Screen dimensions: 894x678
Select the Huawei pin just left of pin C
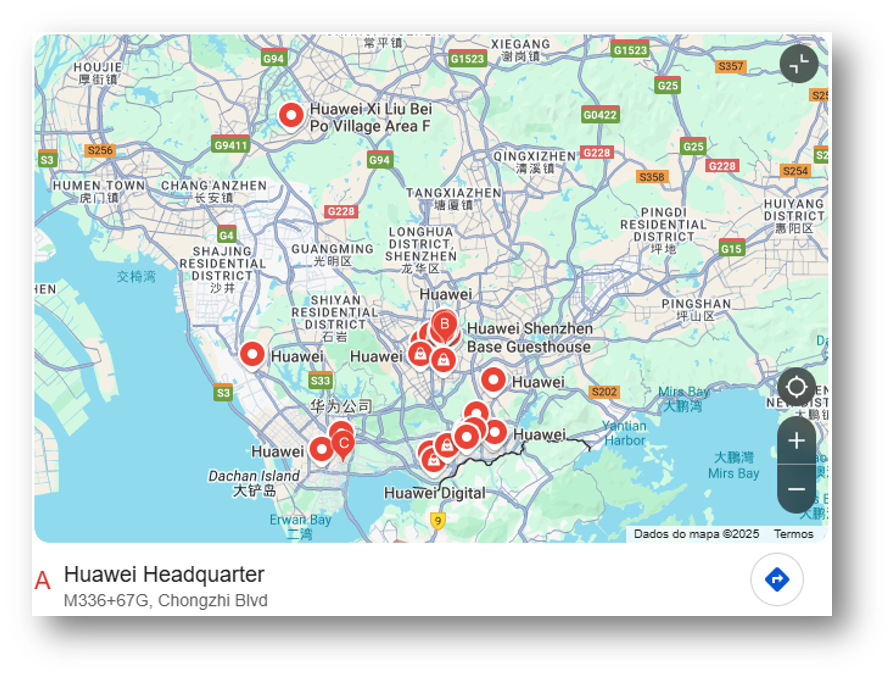click(x=322, y=450)
